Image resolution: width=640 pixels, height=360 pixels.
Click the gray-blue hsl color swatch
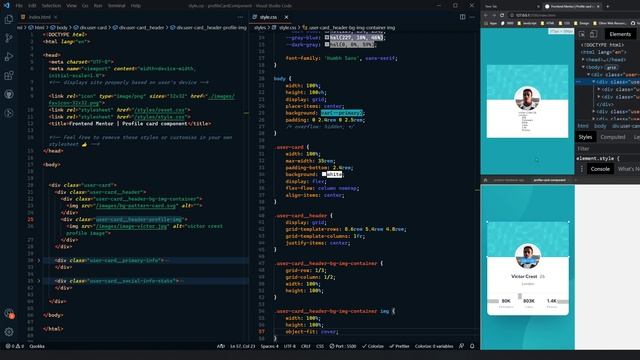point(327,37)
